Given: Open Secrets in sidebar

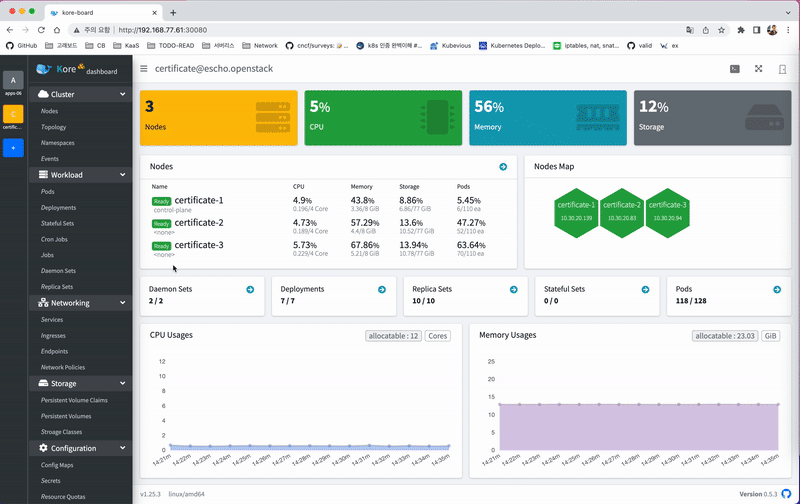Looking at the screenshot, I should (51, 481).
